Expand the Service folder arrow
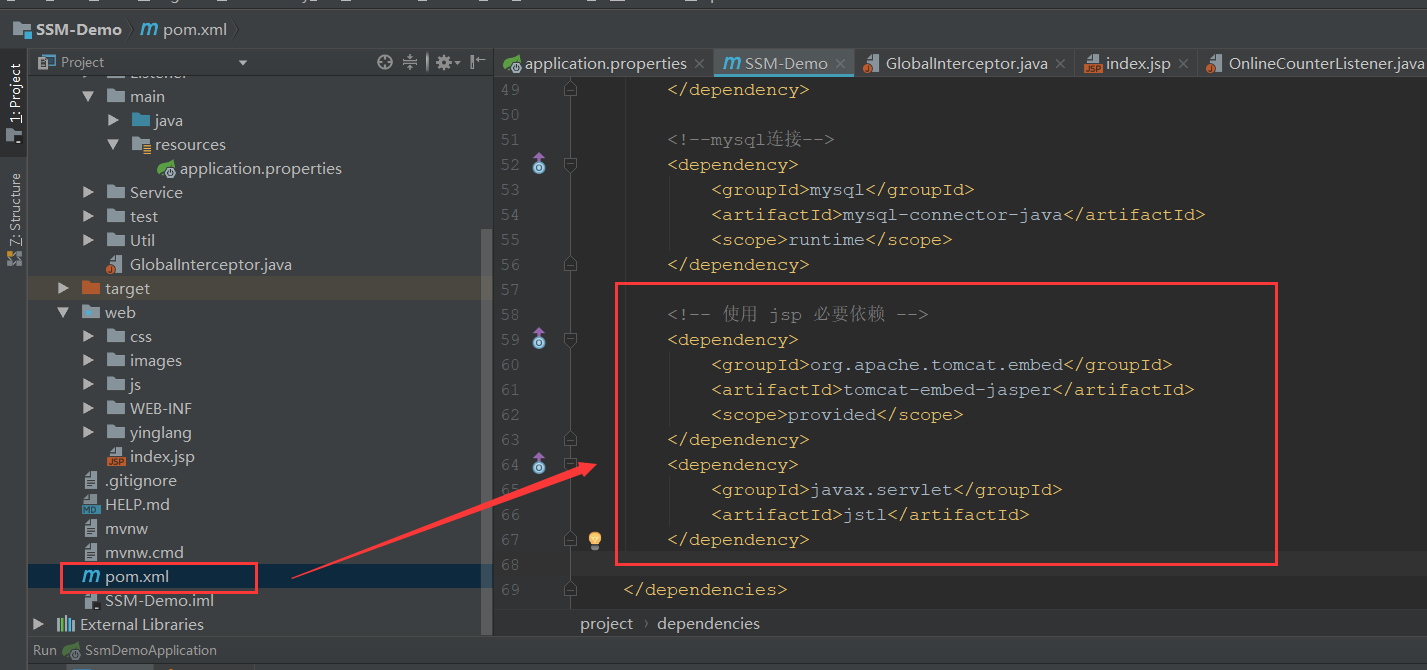1427x670 pixels. 89,192
